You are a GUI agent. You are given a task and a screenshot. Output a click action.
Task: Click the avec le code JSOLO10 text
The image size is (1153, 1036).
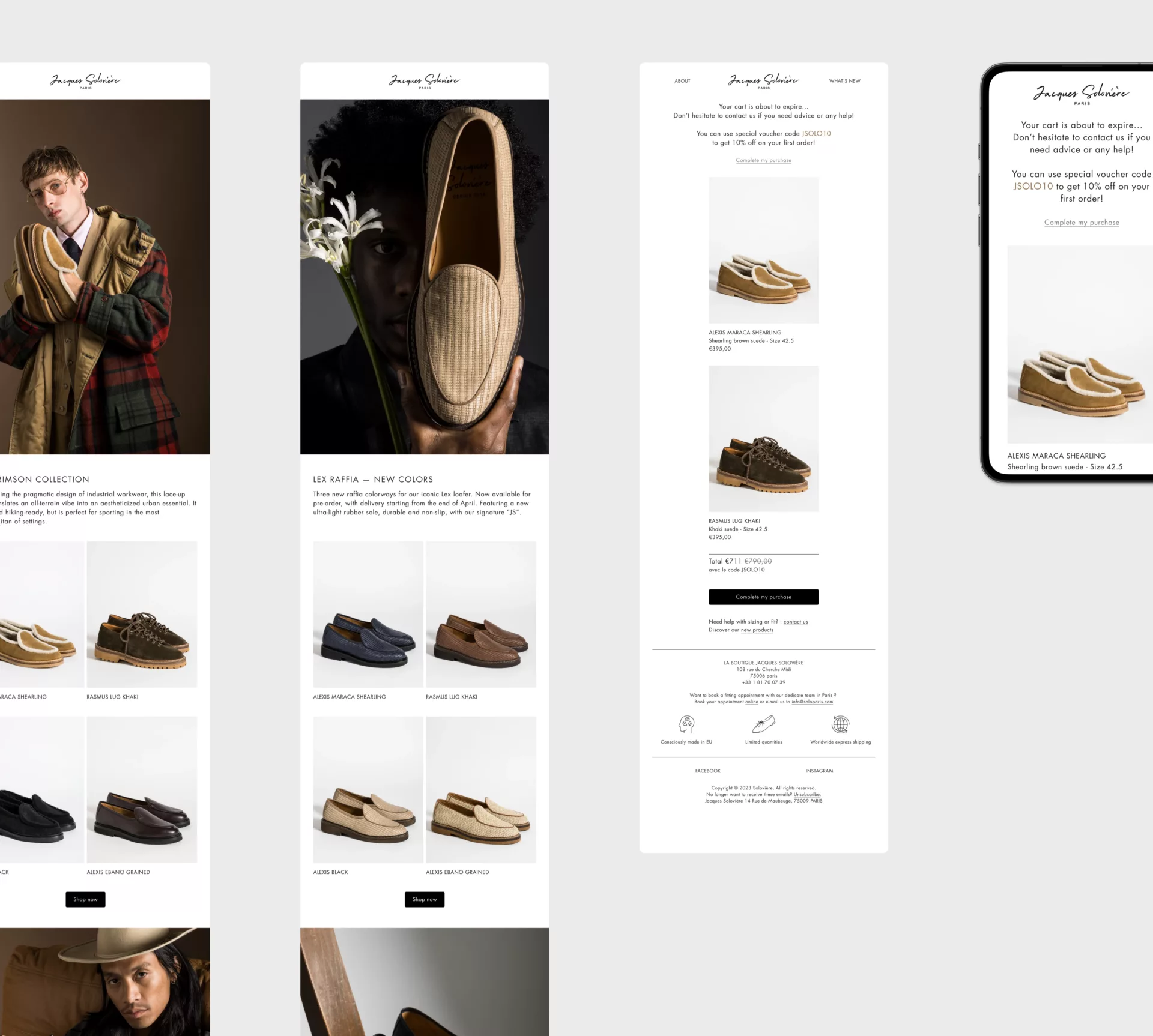pyautogui.click(x=737, y=570)
